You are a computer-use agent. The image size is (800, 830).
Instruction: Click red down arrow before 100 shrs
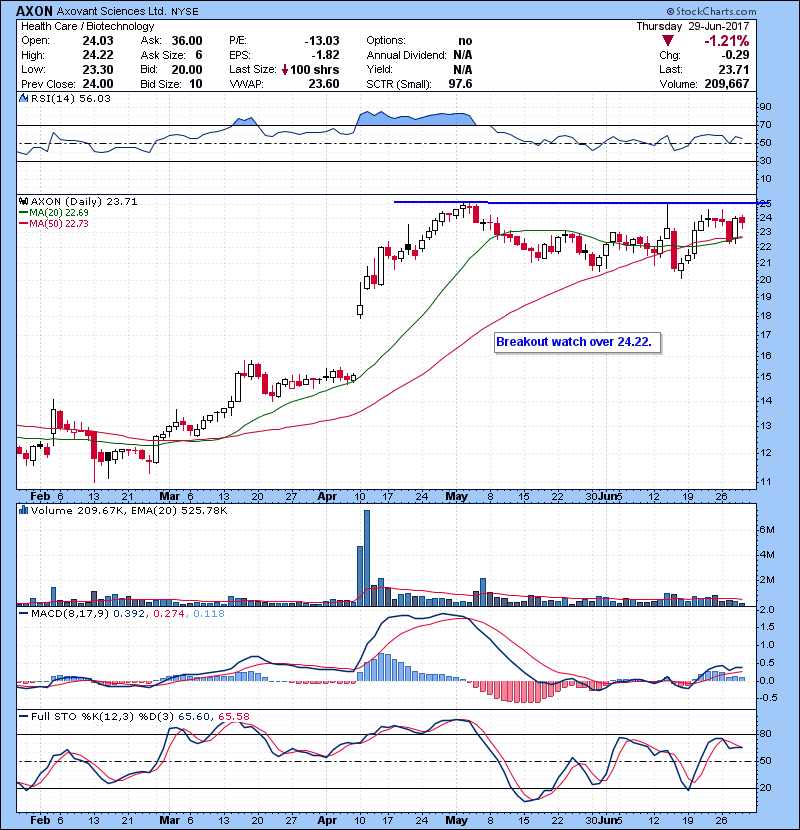pos(285,69)
